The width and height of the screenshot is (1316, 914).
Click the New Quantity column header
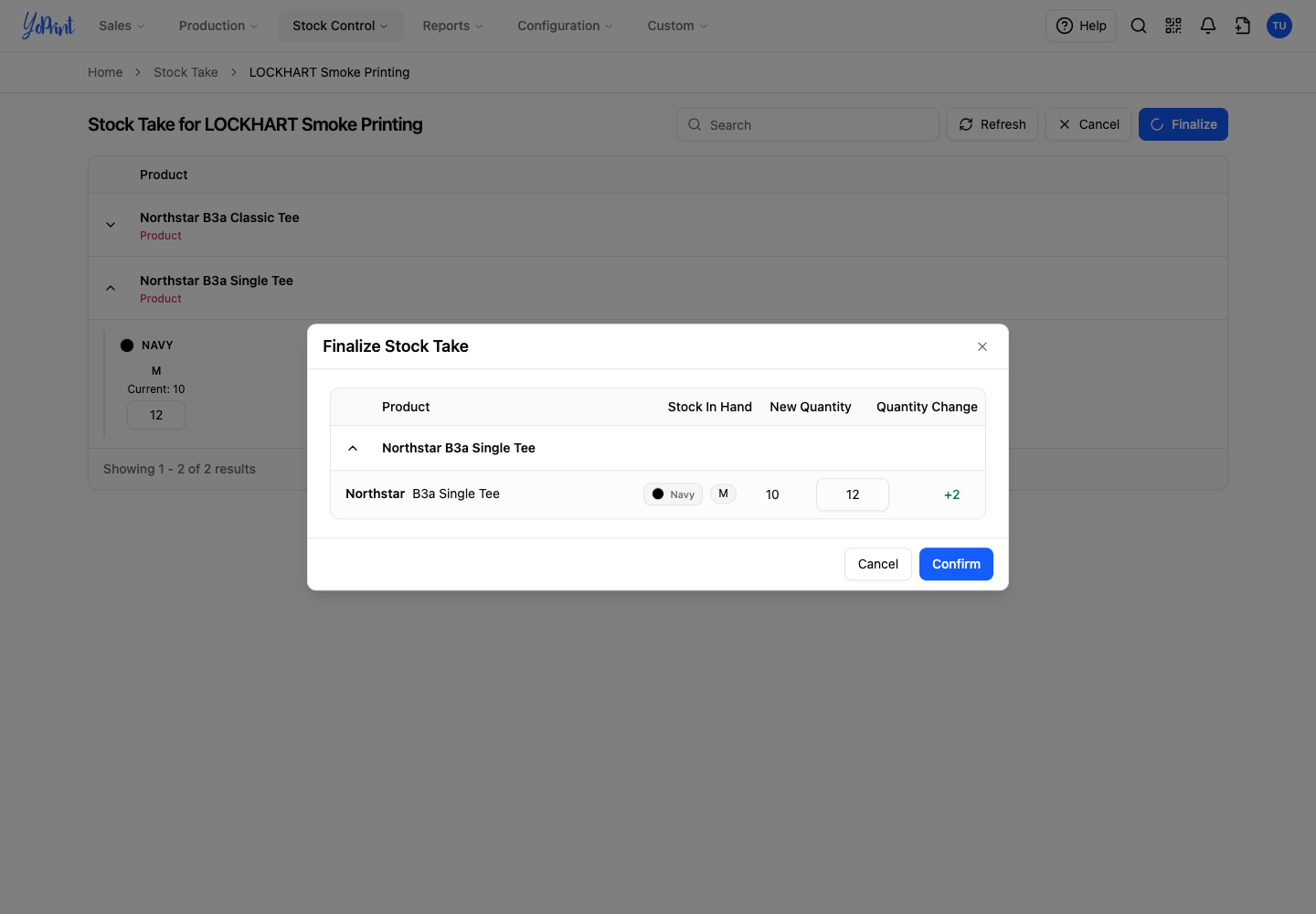point(811,407)
